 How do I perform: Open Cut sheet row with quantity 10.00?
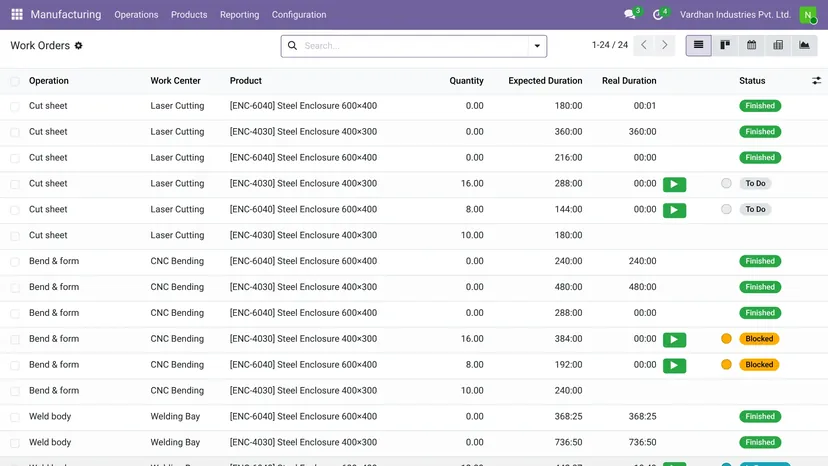(x=414, y=236)
